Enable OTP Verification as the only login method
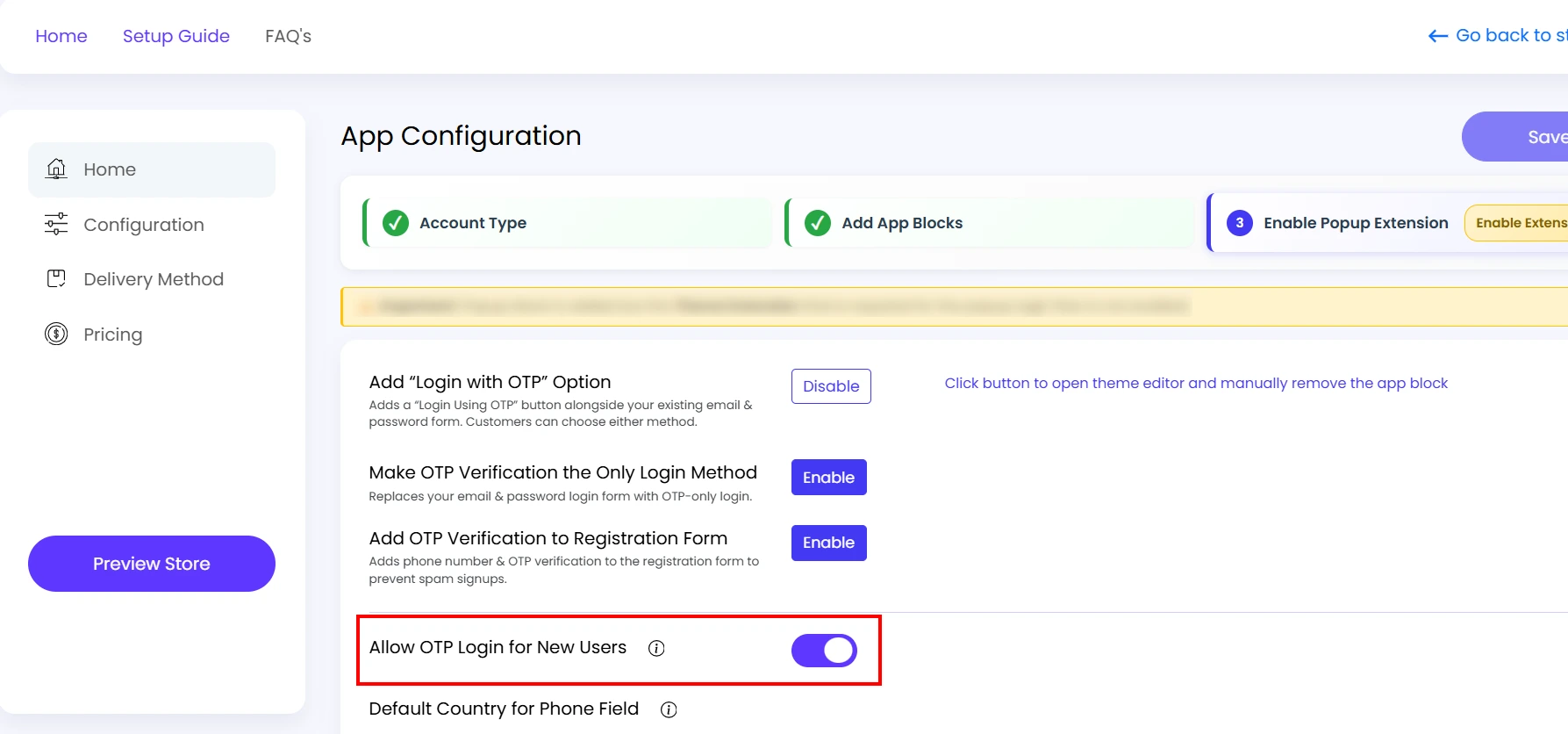The height and width of the screenshot is (734, 1568). pos(828,477)
